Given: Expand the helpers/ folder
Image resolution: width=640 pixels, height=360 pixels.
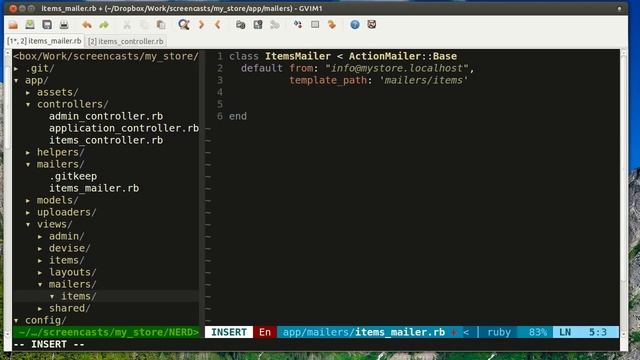Looking at the screenshot, I should [28, 153].
